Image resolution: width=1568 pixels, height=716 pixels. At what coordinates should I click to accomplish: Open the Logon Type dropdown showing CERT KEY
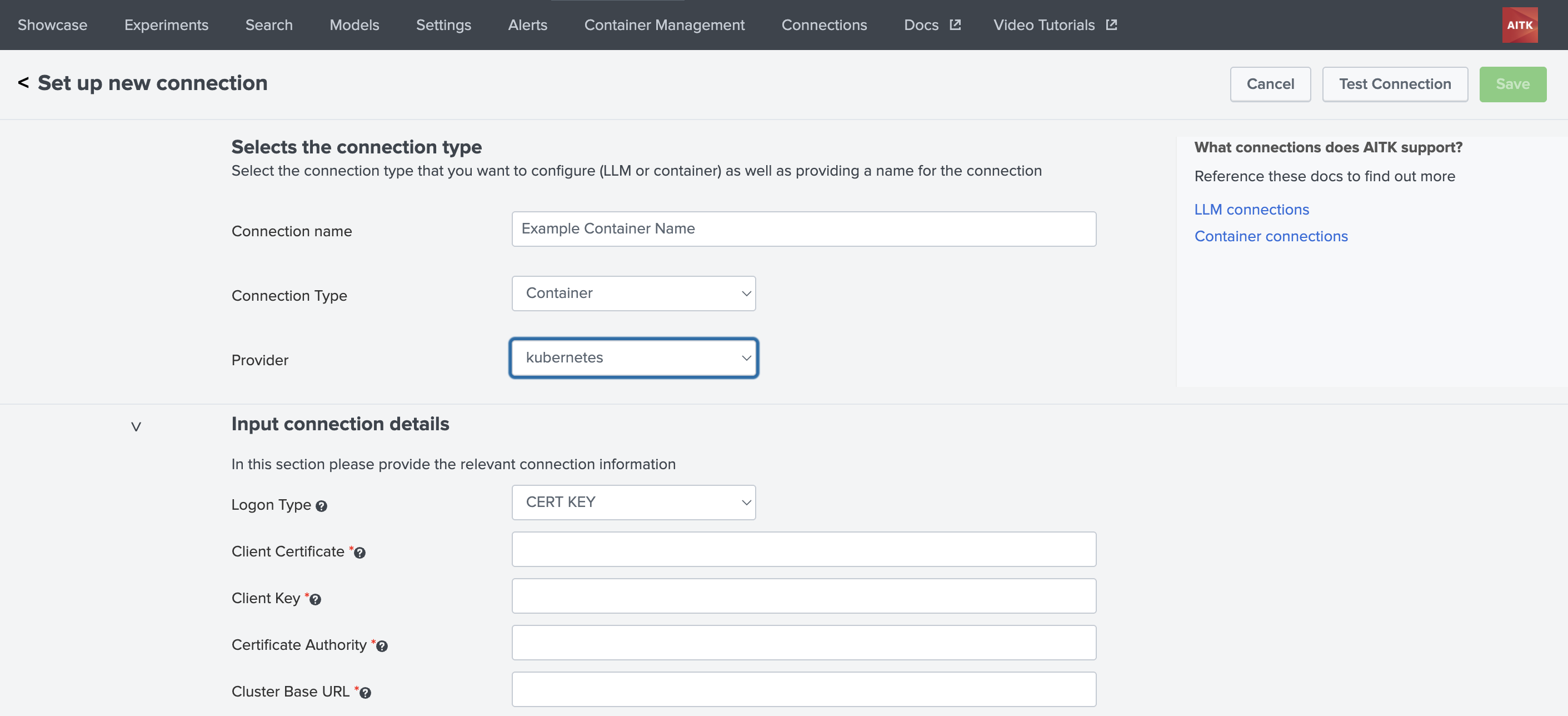[x=633, y=503]
